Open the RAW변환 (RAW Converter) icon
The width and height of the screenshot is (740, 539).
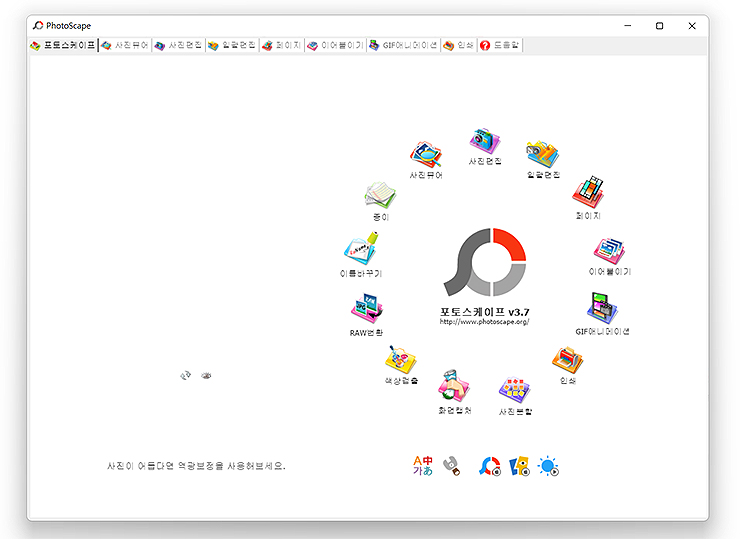[x=367, y=309]
